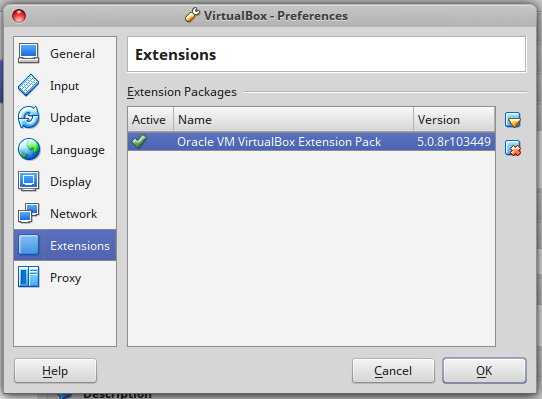
Task: Click the General monitor icon in sidebar
Action: click(29, 54)
